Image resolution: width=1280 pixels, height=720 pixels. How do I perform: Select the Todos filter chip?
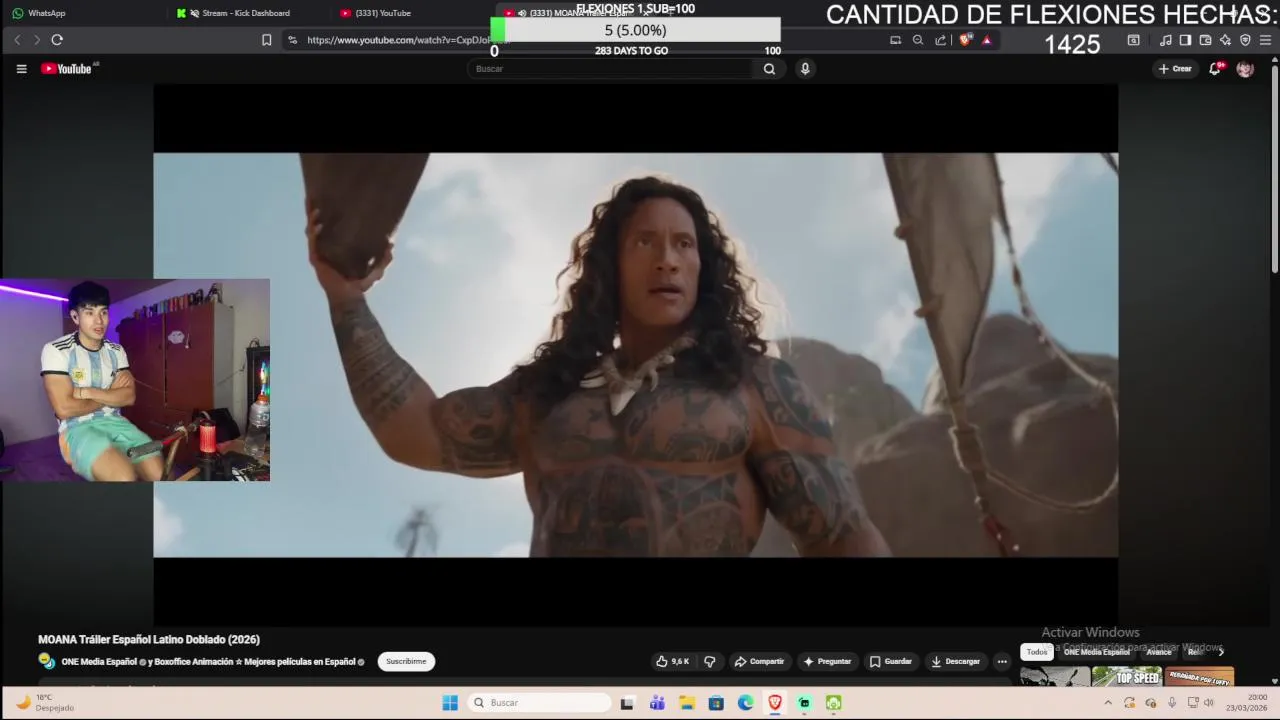(1037, 652)
